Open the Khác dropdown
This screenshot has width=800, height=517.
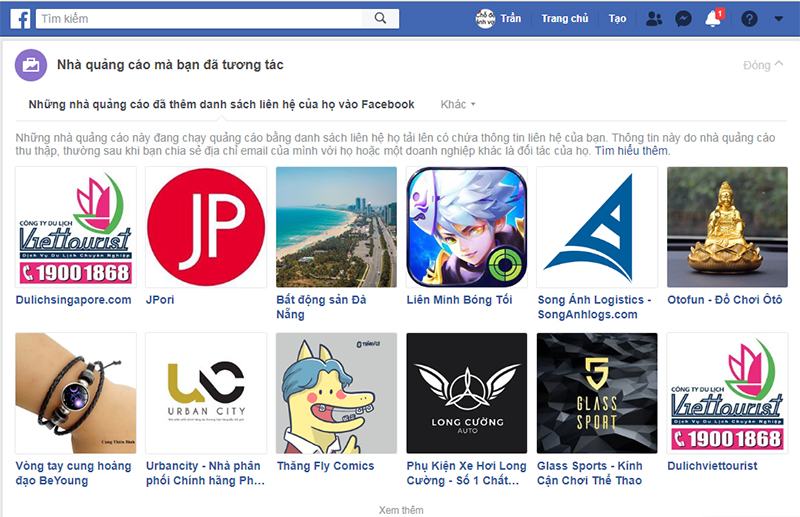[x=458, y=104]
